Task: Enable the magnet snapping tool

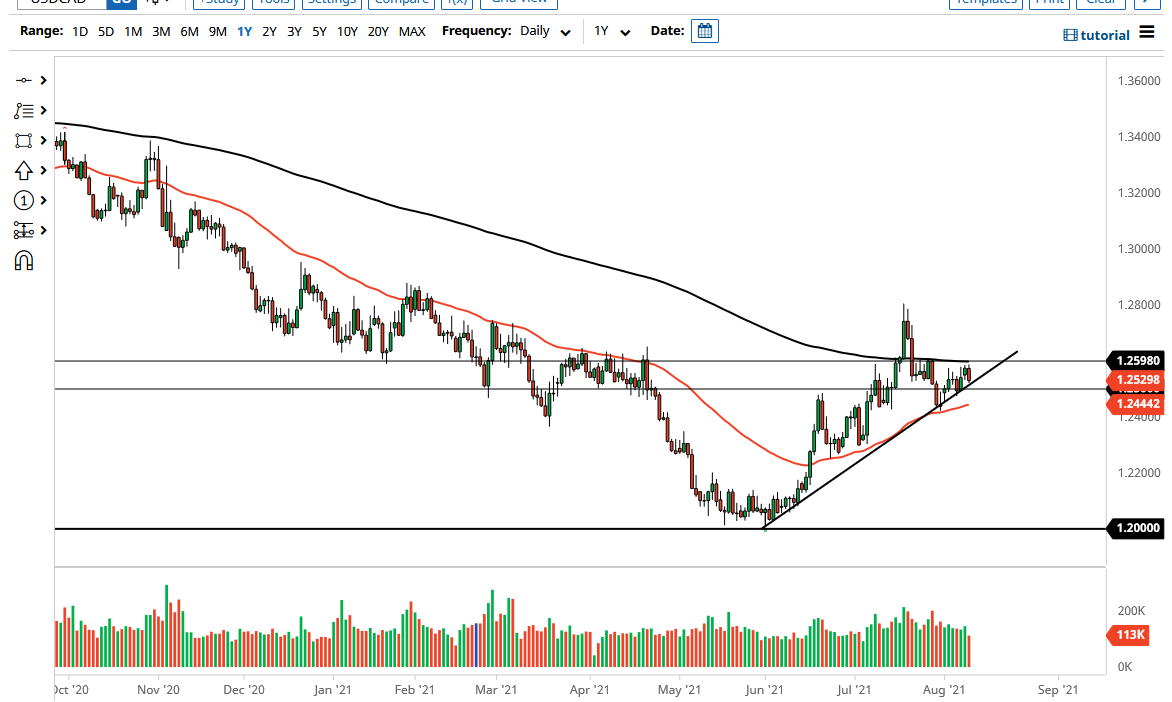Action: [x=22, y=260]
